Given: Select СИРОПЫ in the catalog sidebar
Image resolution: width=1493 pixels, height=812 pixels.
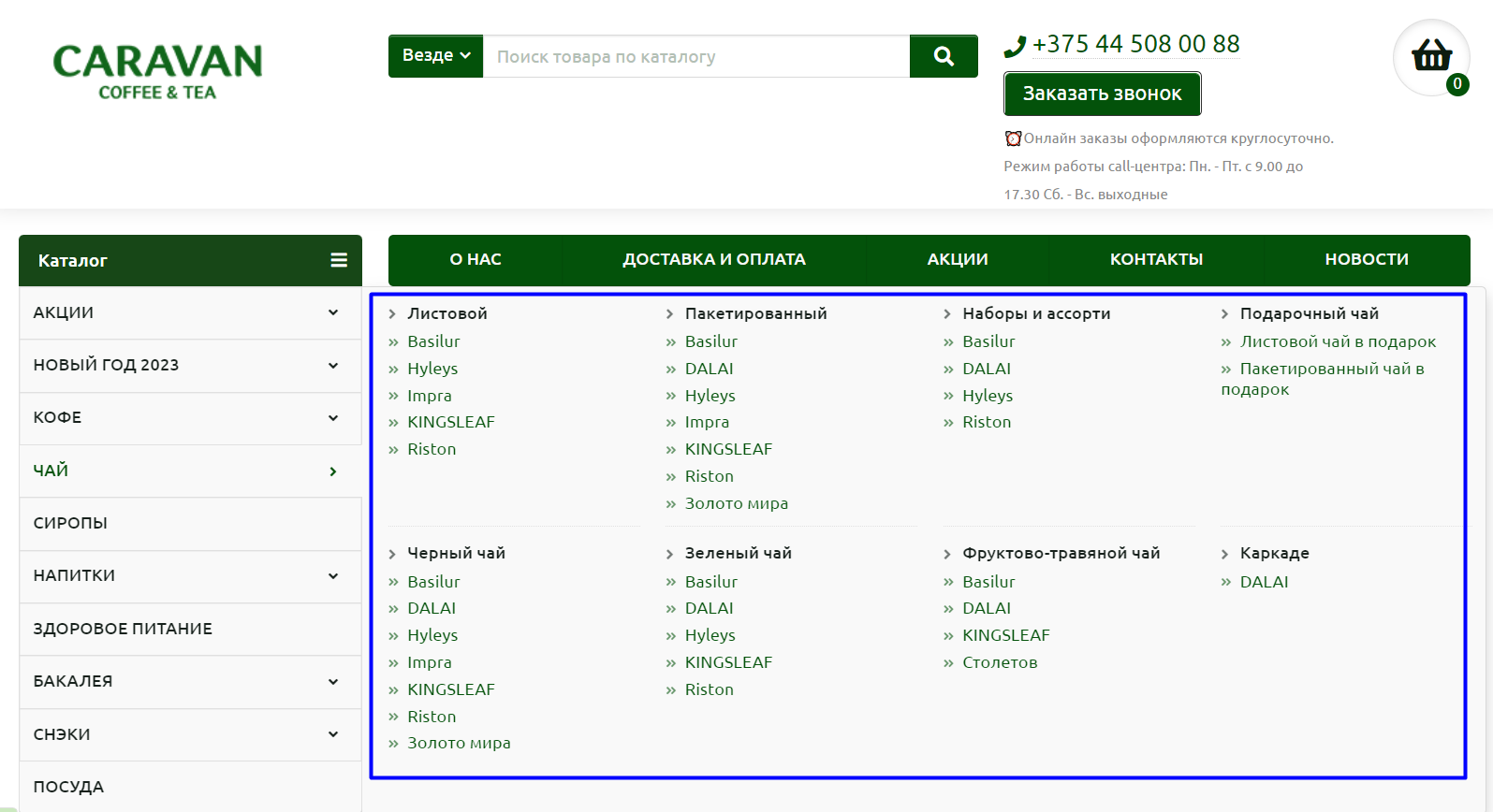Looking at the screenshot, I should tap(190, 524).
